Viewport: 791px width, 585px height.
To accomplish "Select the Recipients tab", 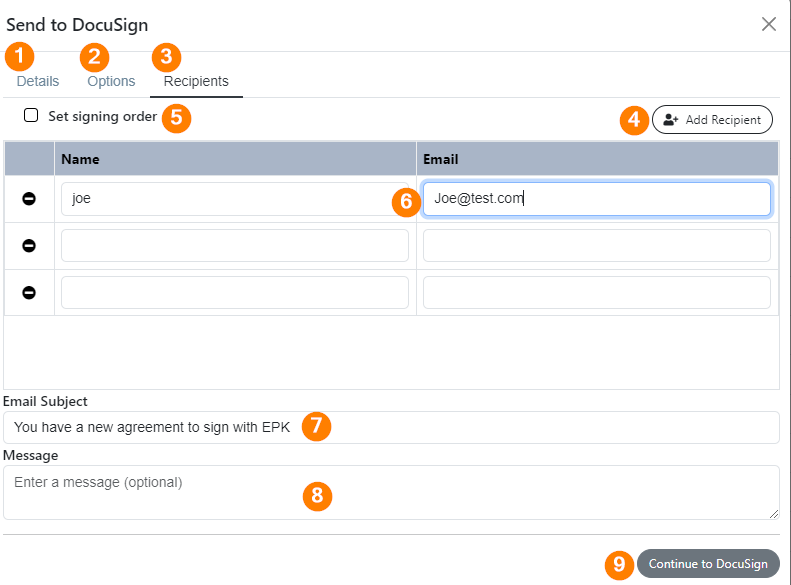I will [196, 81].
